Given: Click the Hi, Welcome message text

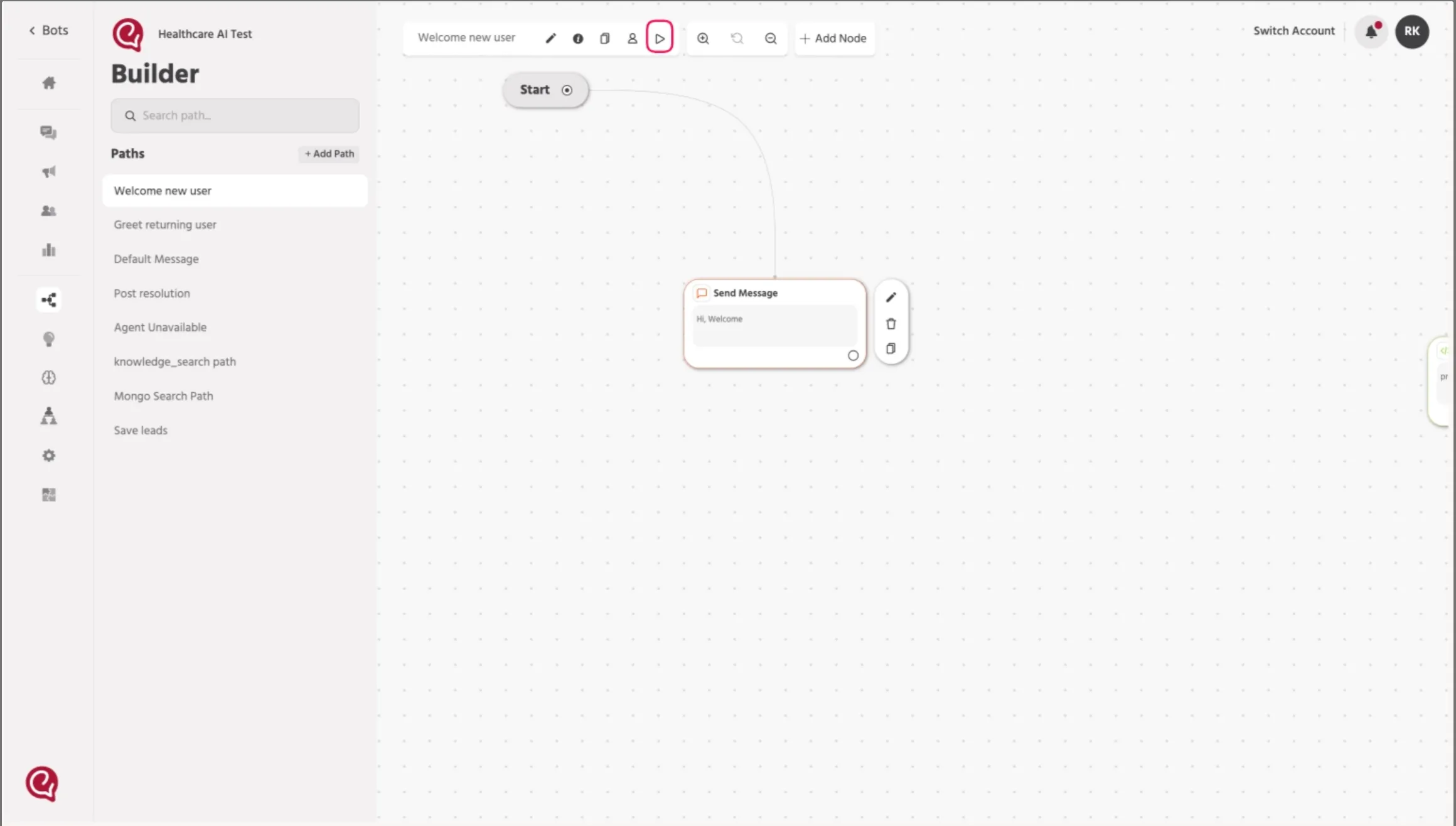Looking at the screenshot, I should pyautogui.click(x=719, y=319).
